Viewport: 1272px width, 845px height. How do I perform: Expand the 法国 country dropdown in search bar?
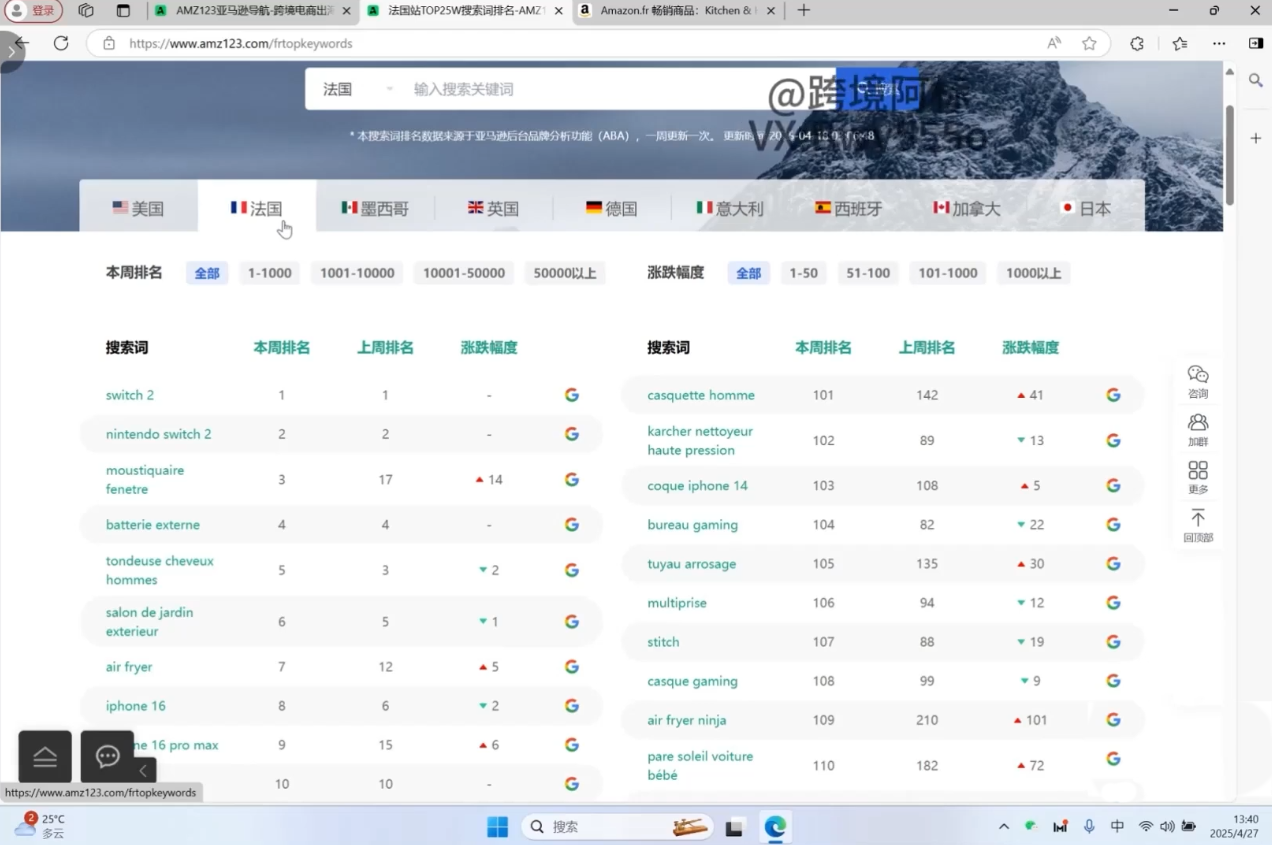[358, 89]
